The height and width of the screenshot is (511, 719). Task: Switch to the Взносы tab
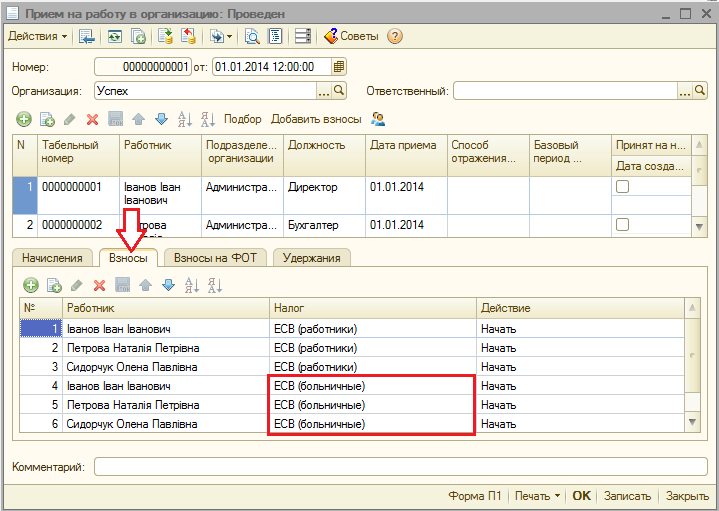[128, 258]
